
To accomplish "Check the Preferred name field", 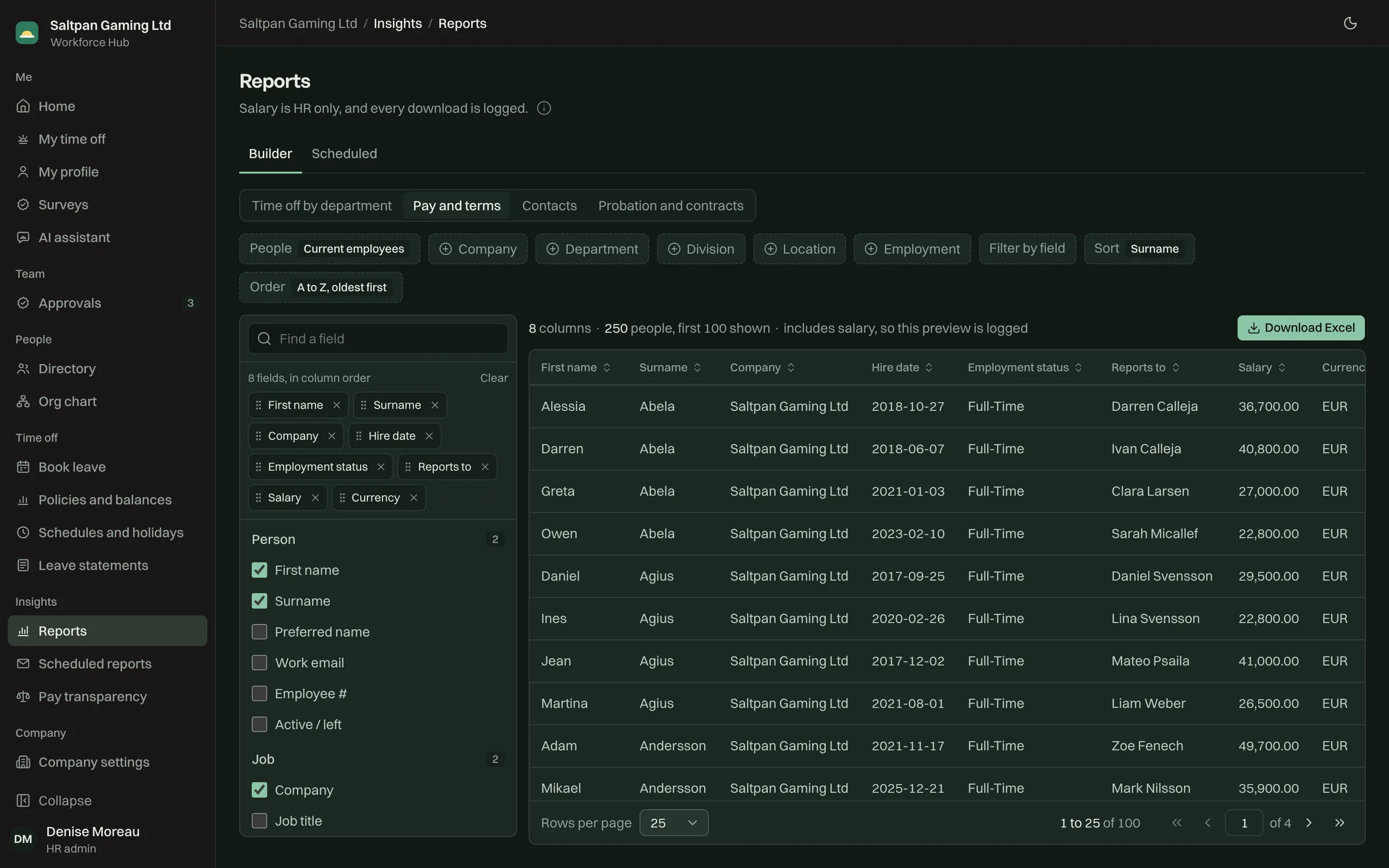I will coord(259,631).
